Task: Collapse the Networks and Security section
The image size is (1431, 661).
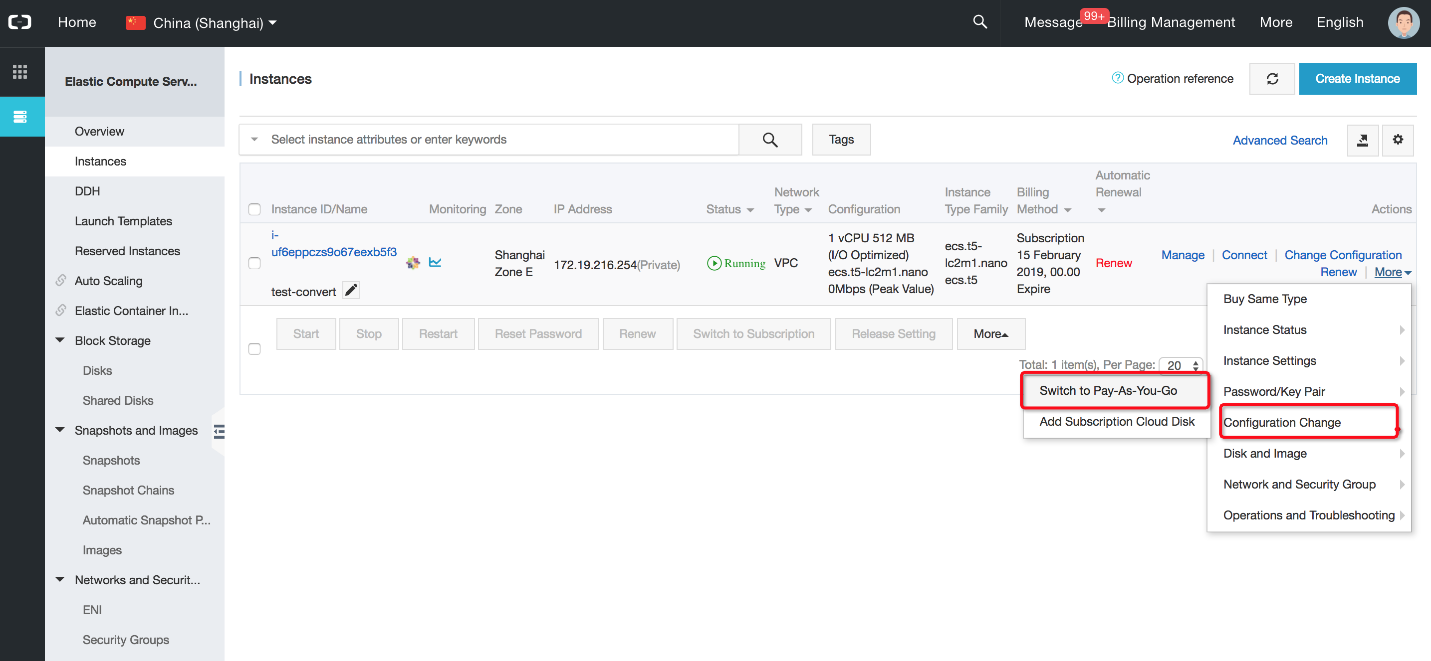Action: pos(60,580)
